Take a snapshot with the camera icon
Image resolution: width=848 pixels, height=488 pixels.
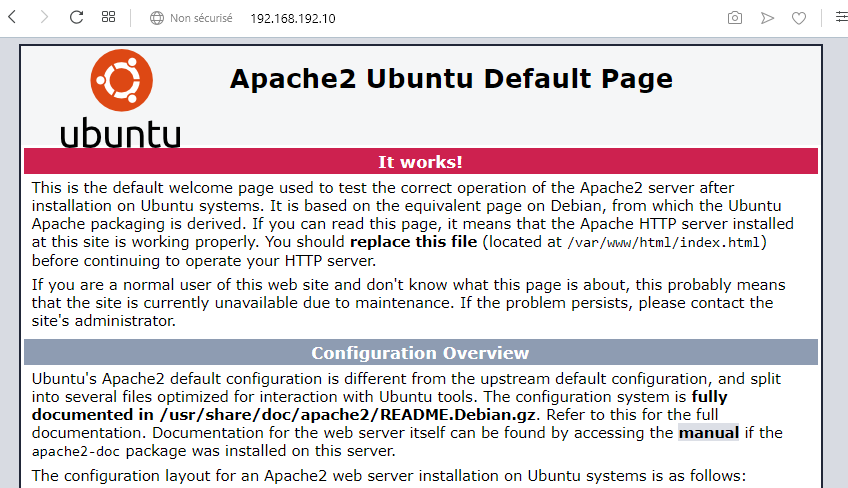(x=735, y=18)
